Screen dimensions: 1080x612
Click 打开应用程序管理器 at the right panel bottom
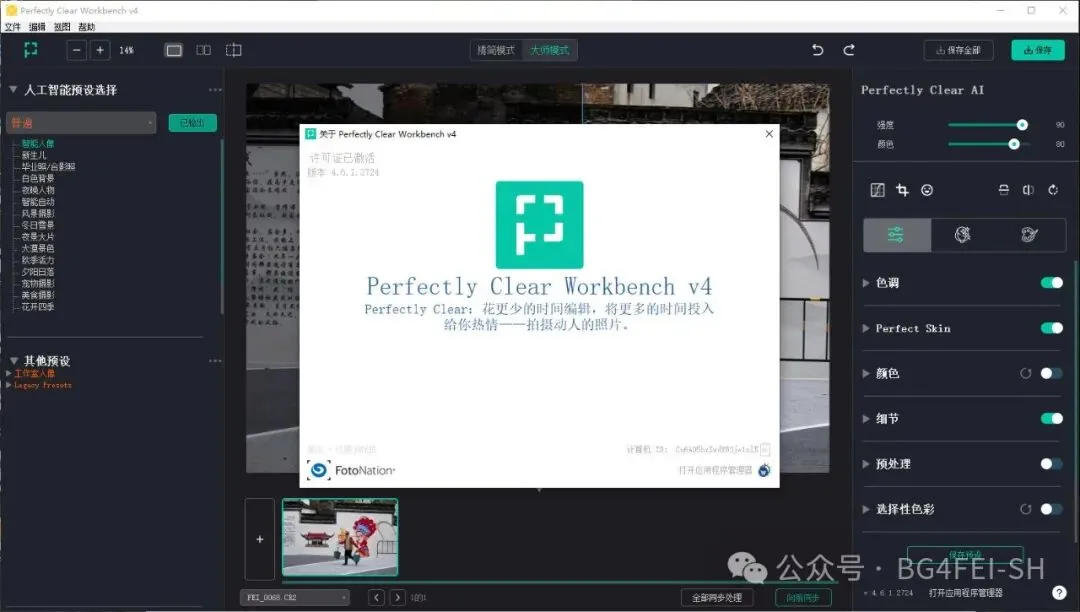pyautogui.click(x=966, y=593)
